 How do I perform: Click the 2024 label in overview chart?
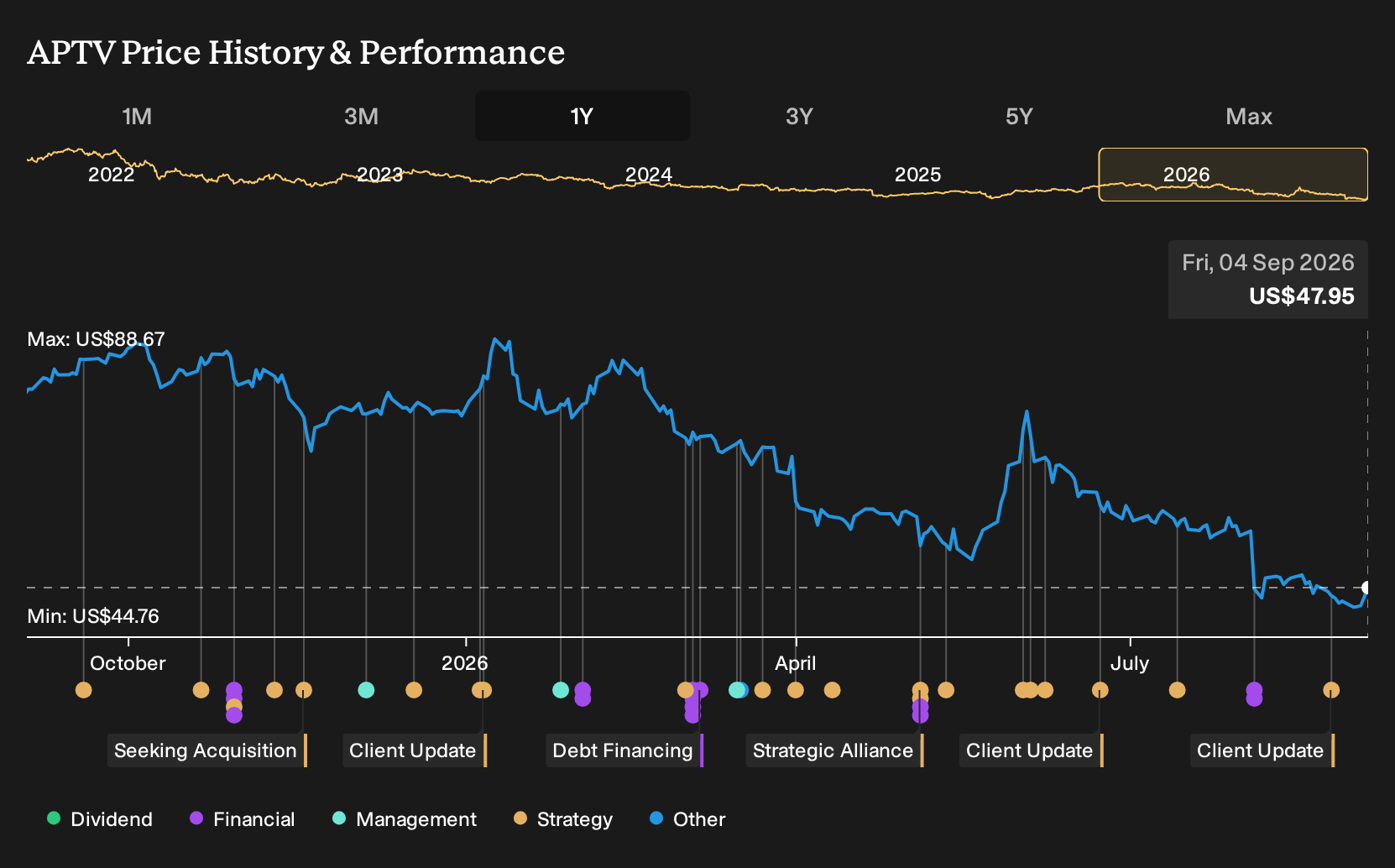click(649, 175)
